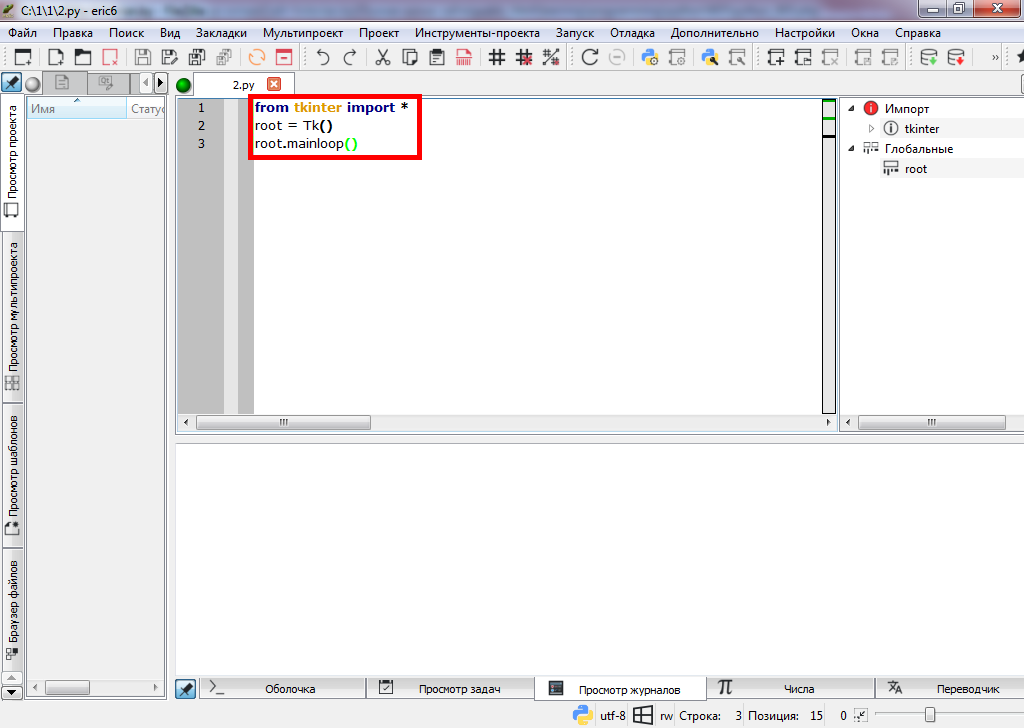
Task: Open the Отладка menu
Action: click(x=632, y=33)
